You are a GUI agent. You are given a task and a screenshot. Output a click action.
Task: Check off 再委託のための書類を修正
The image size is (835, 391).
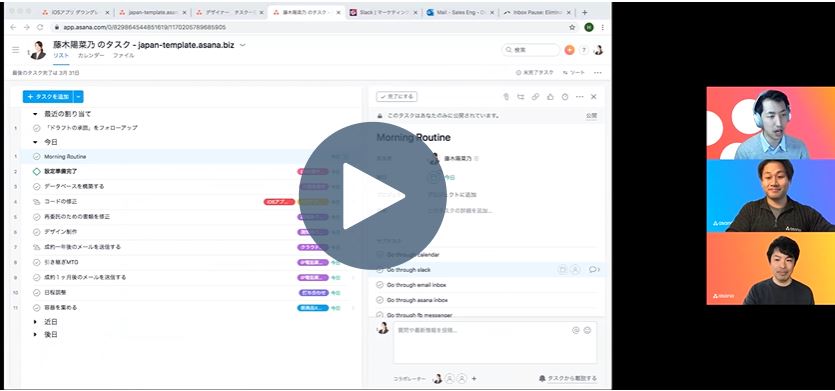click(x=36, y=217)
